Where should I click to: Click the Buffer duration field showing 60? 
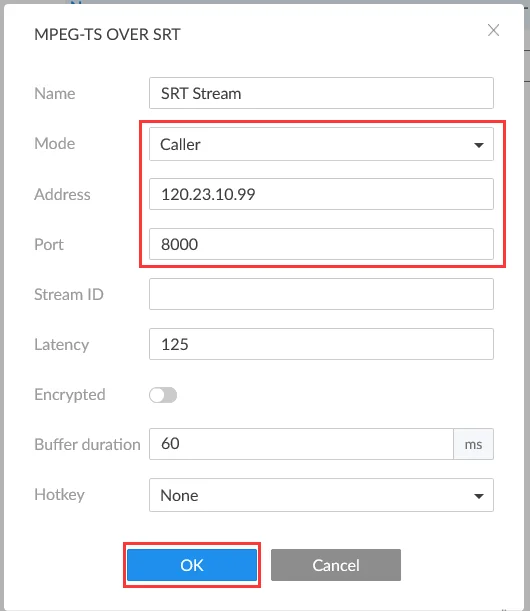point(301,444)
